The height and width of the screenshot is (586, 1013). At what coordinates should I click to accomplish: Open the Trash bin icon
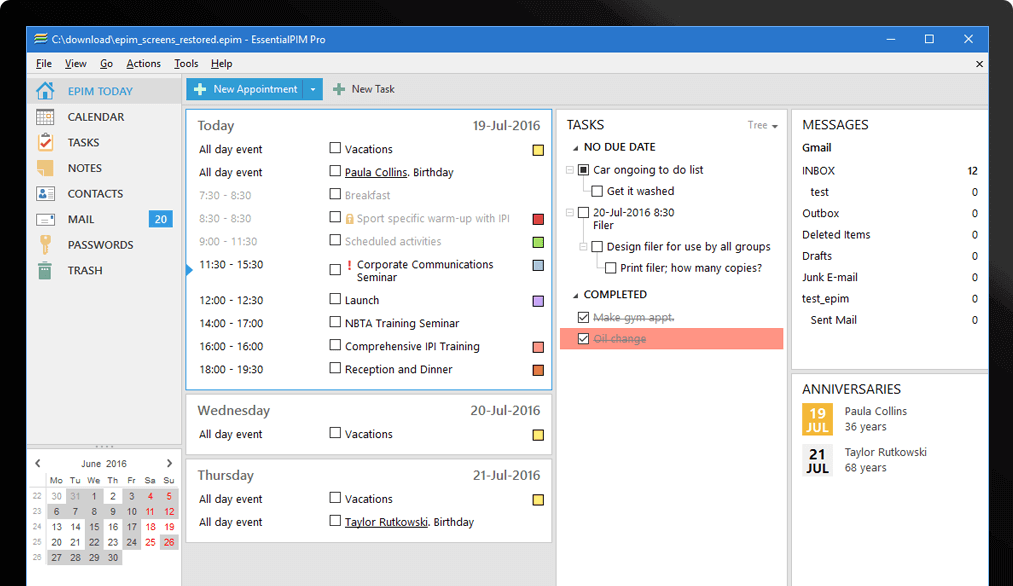(45, 270)
